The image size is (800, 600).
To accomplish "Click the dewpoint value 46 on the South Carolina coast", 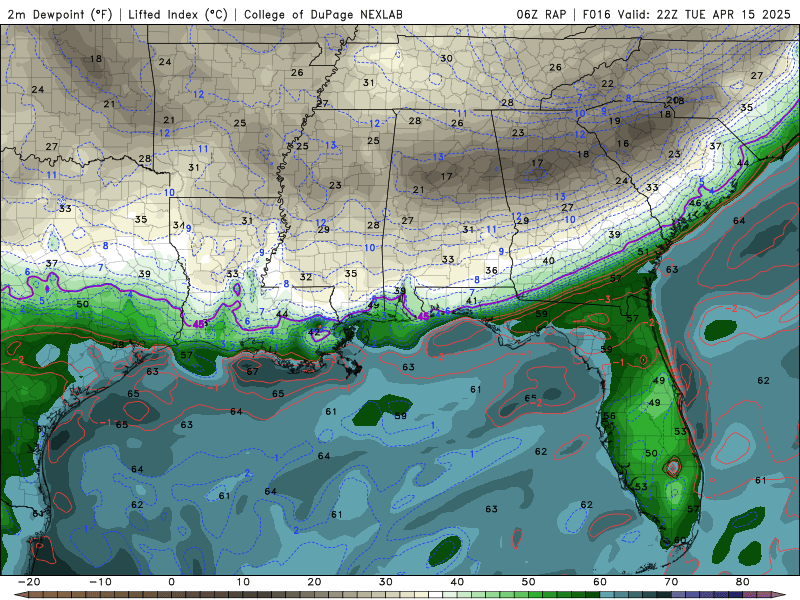I will click(x=695, y=203).
